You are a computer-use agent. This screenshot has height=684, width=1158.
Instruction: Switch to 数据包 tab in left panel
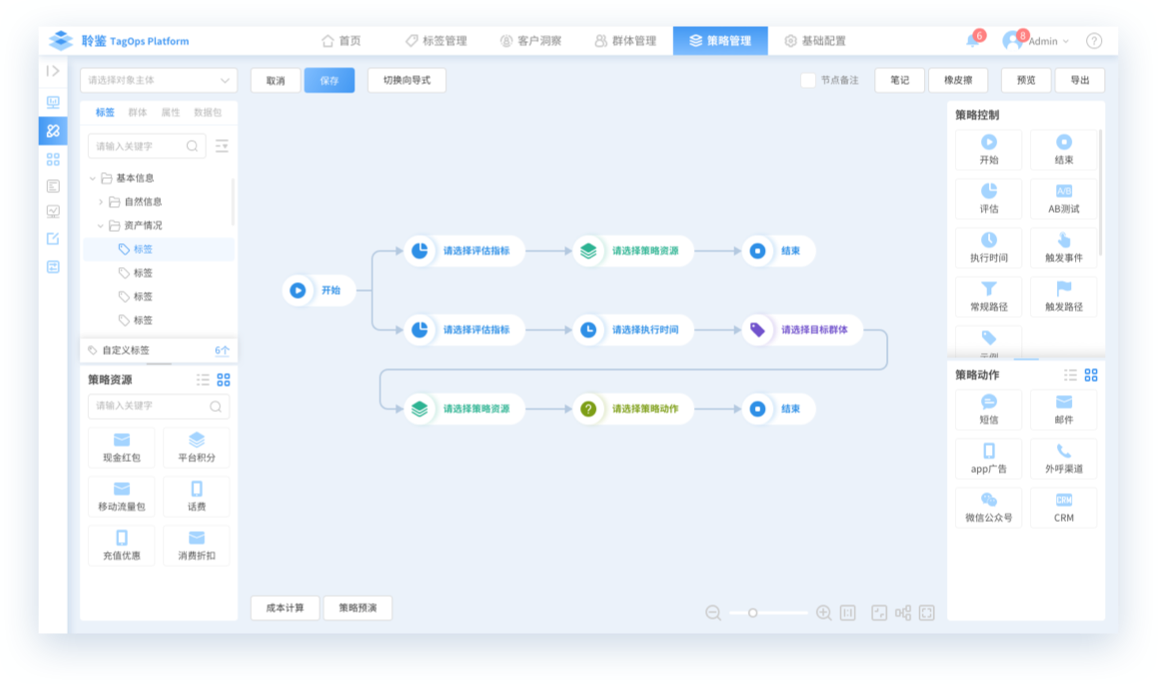208,112
